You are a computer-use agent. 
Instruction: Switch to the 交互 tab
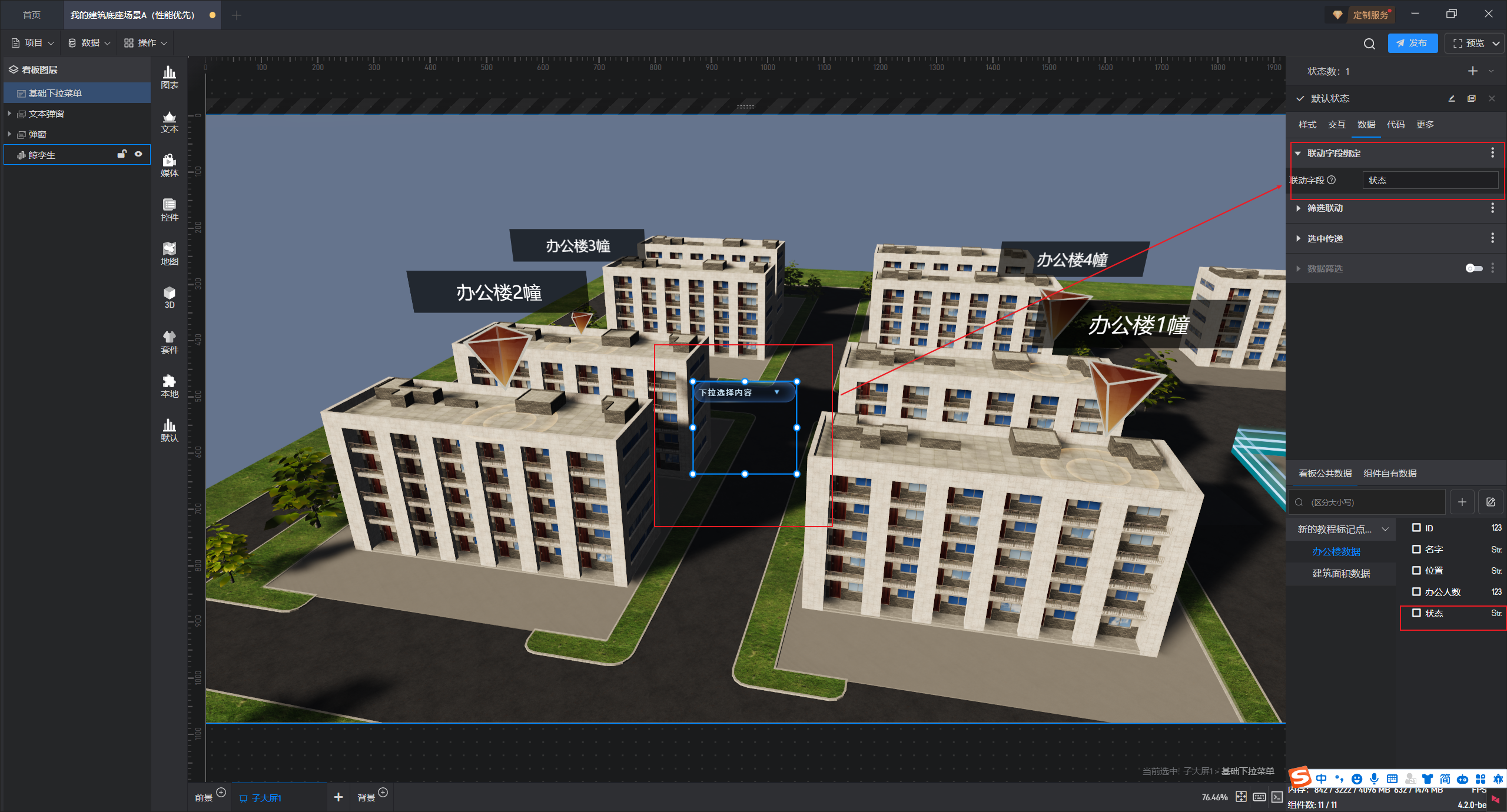pos(1336,125)
